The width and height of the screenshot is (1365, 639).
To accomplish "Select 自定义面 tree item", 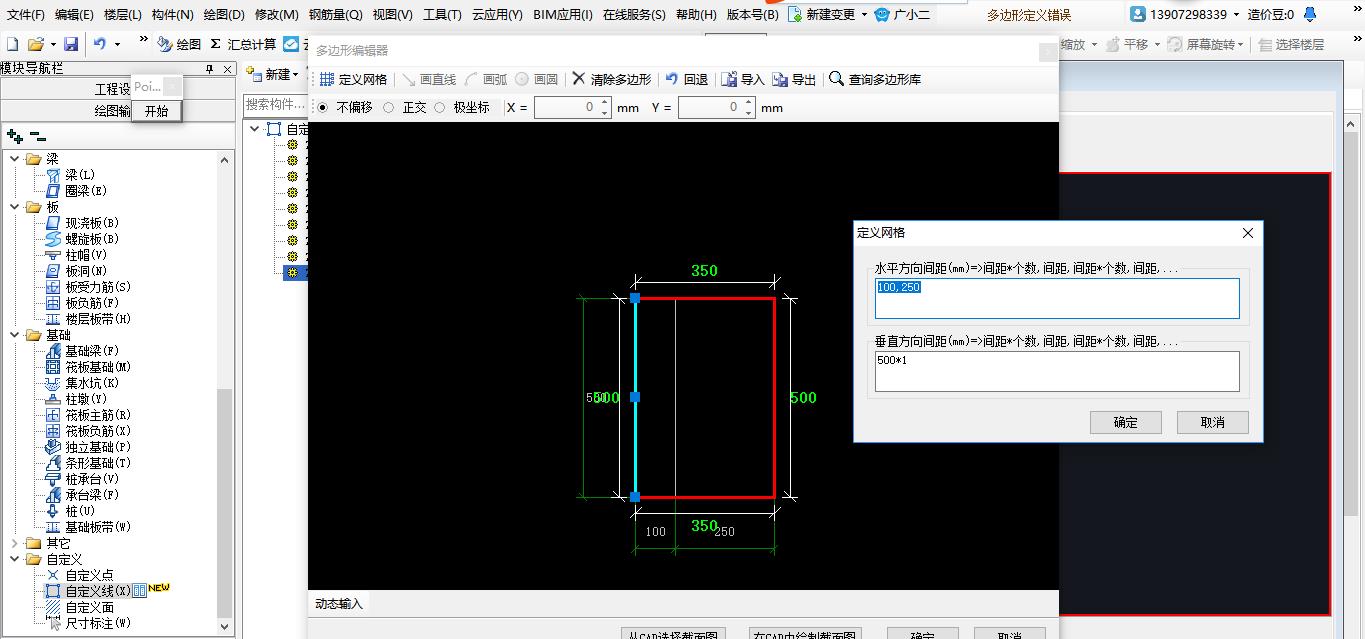I will (88, 607).
